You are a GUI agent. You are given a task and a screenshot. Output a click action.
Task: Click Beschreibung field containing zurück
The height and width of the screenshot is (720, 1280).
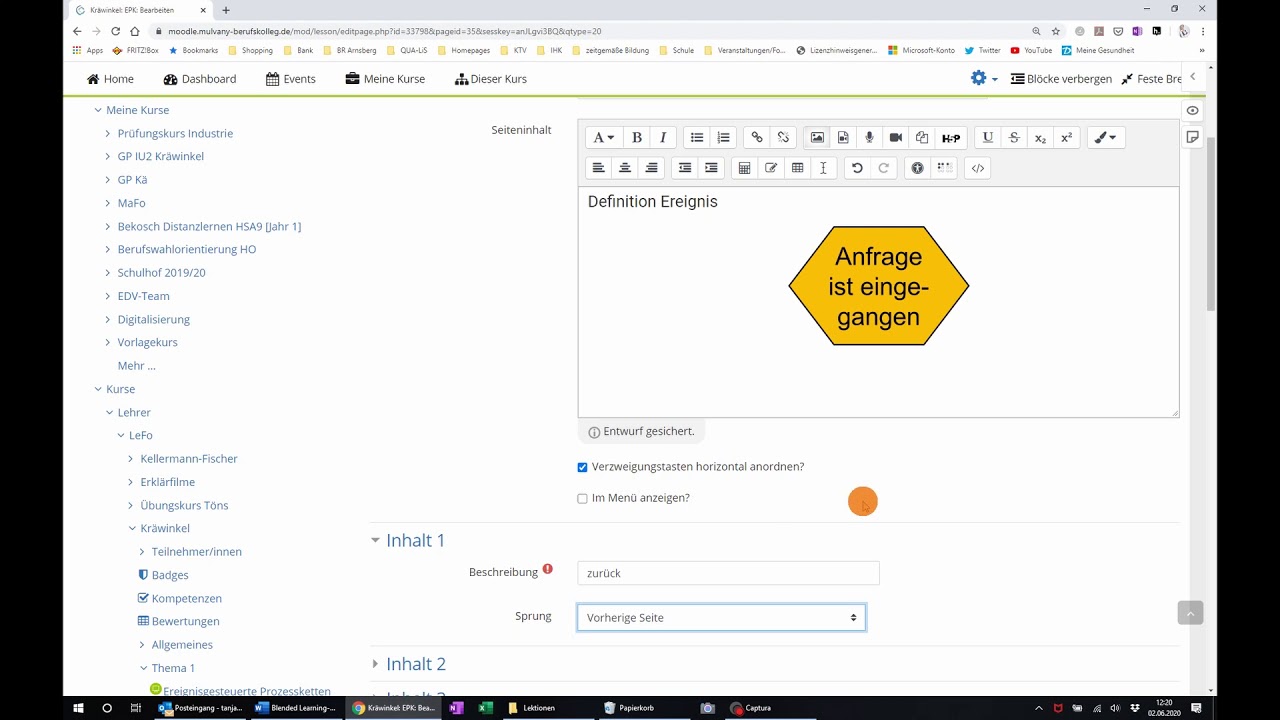click(728, 573)
